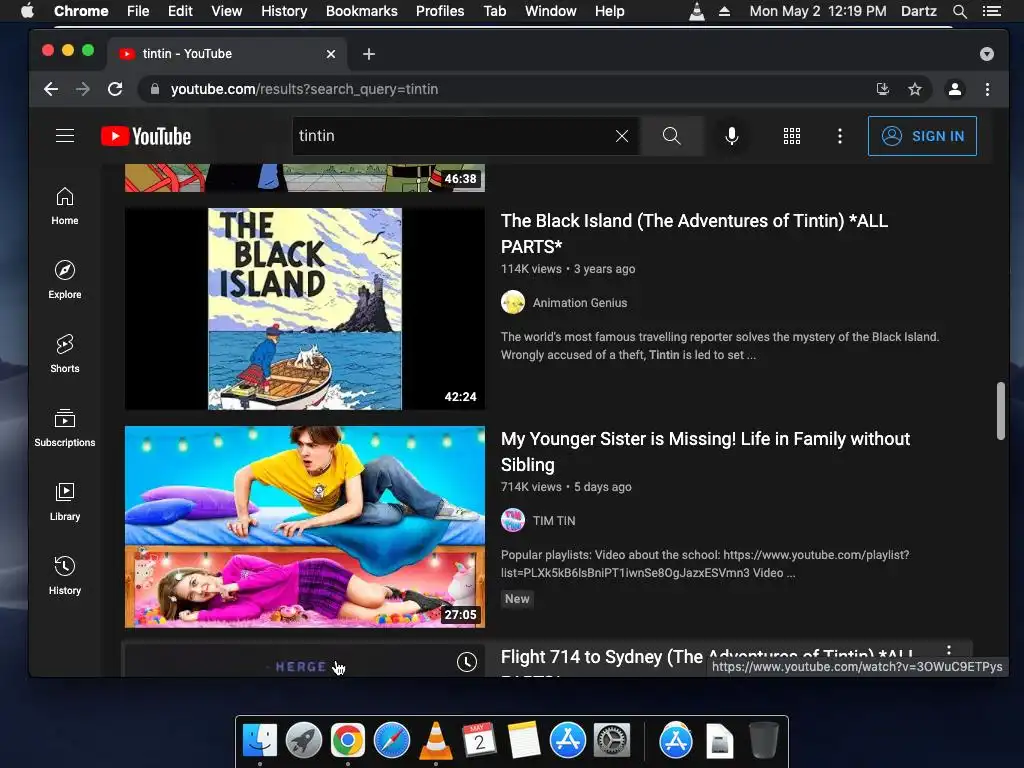Screen dimensions: 1024x768
Task: Open Library in the sidebar
Action: click(x=65, y=501)
